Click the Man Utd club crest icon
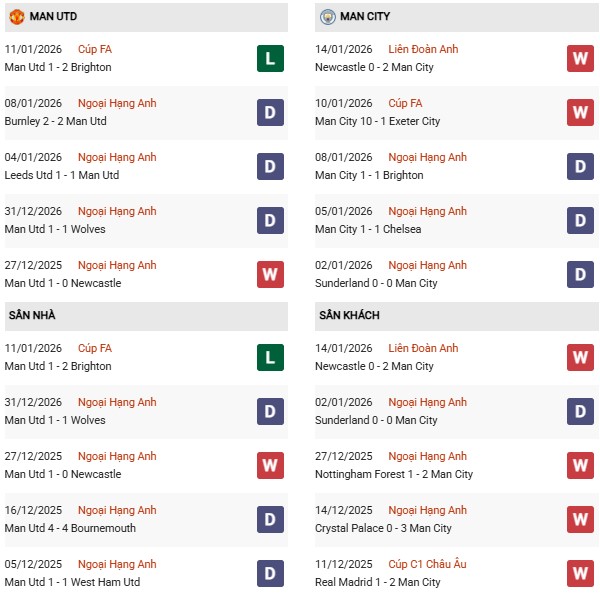This screenshot has width=600, height=594. click(x=16, y=17)
